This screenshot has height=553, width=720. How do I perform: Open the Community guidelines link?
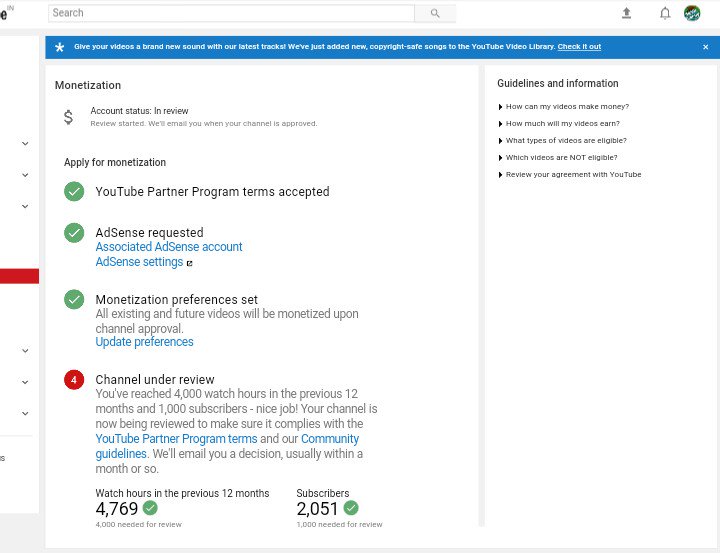pos(227,446)
